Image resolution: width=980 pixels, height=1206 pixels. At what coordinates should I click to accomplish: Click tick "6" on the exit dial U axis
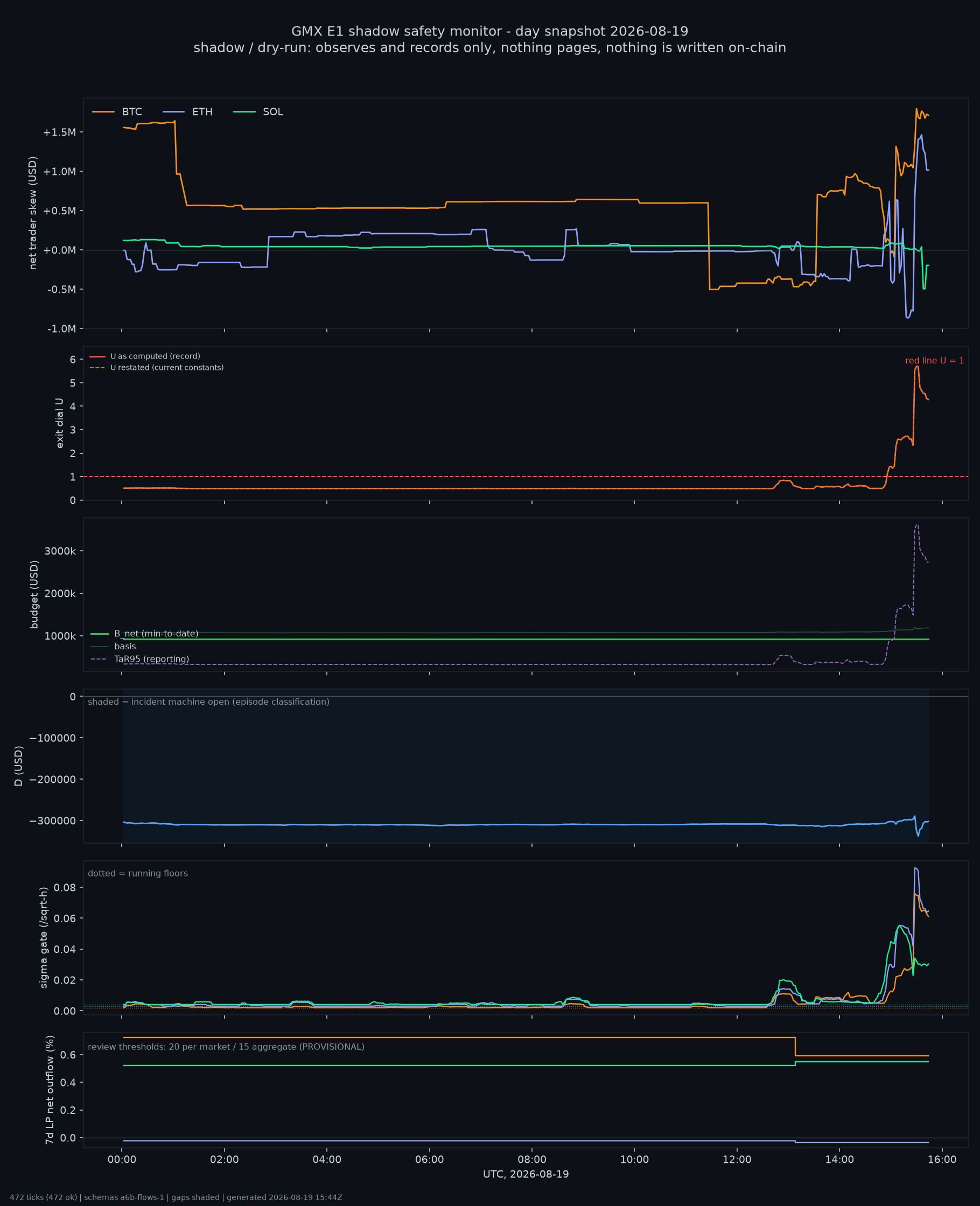pos(73,360)
